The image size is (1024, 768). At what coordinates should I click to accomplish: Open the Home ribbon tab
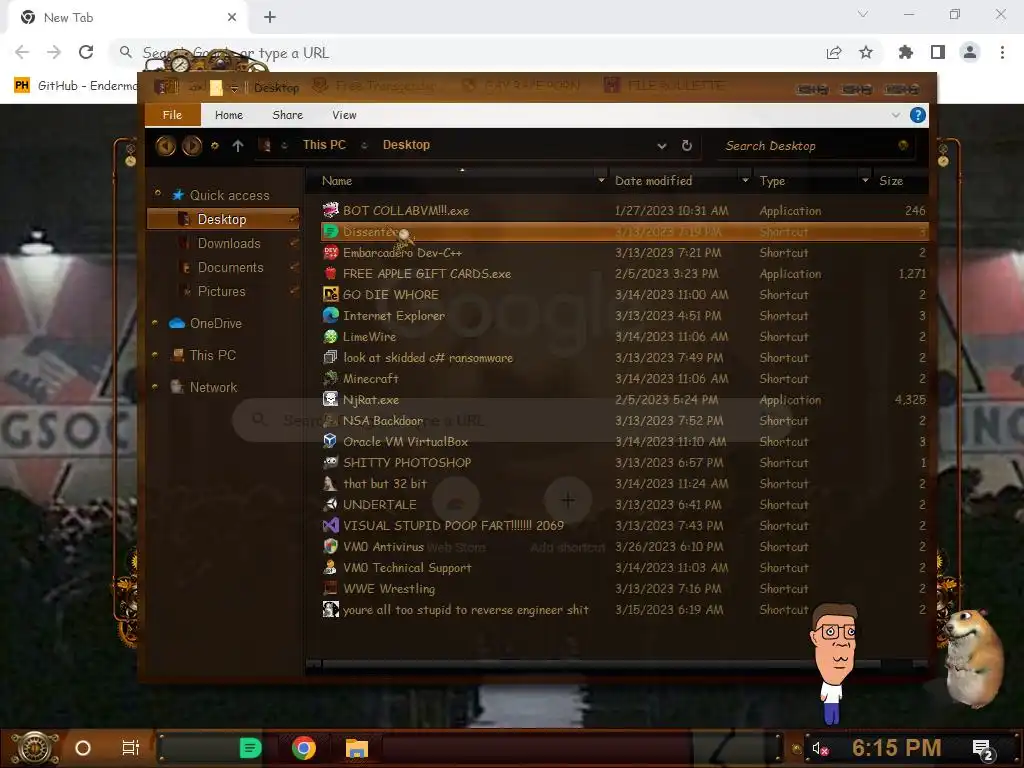pyautogui.click(x=229, y=115)
